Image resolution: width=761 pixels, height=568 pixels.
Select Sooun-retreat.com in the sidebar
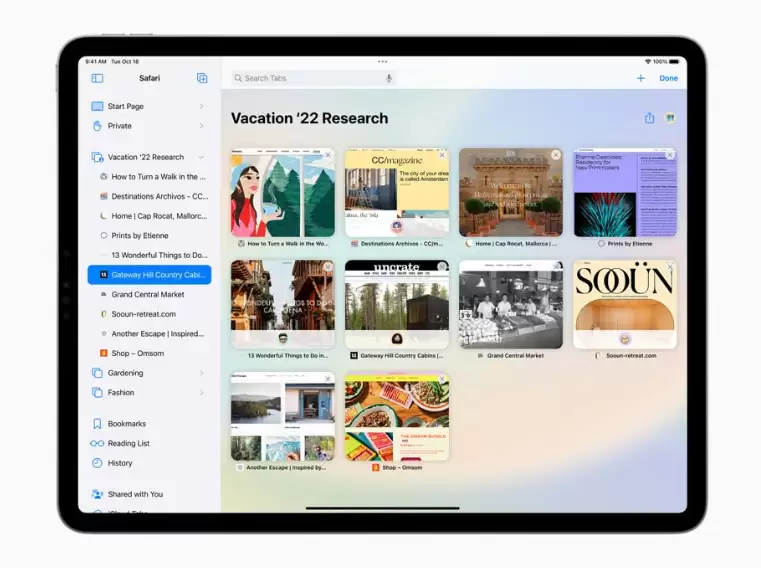pyautogui.click(x=149, y=314)
